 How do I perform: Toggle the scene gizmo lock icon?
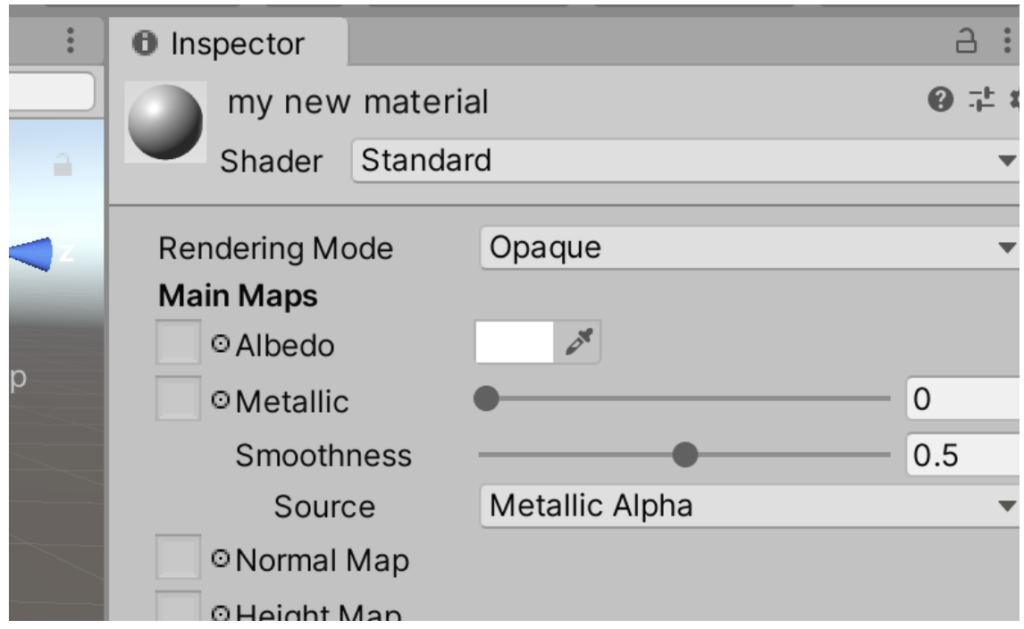(x=63, y=165)
